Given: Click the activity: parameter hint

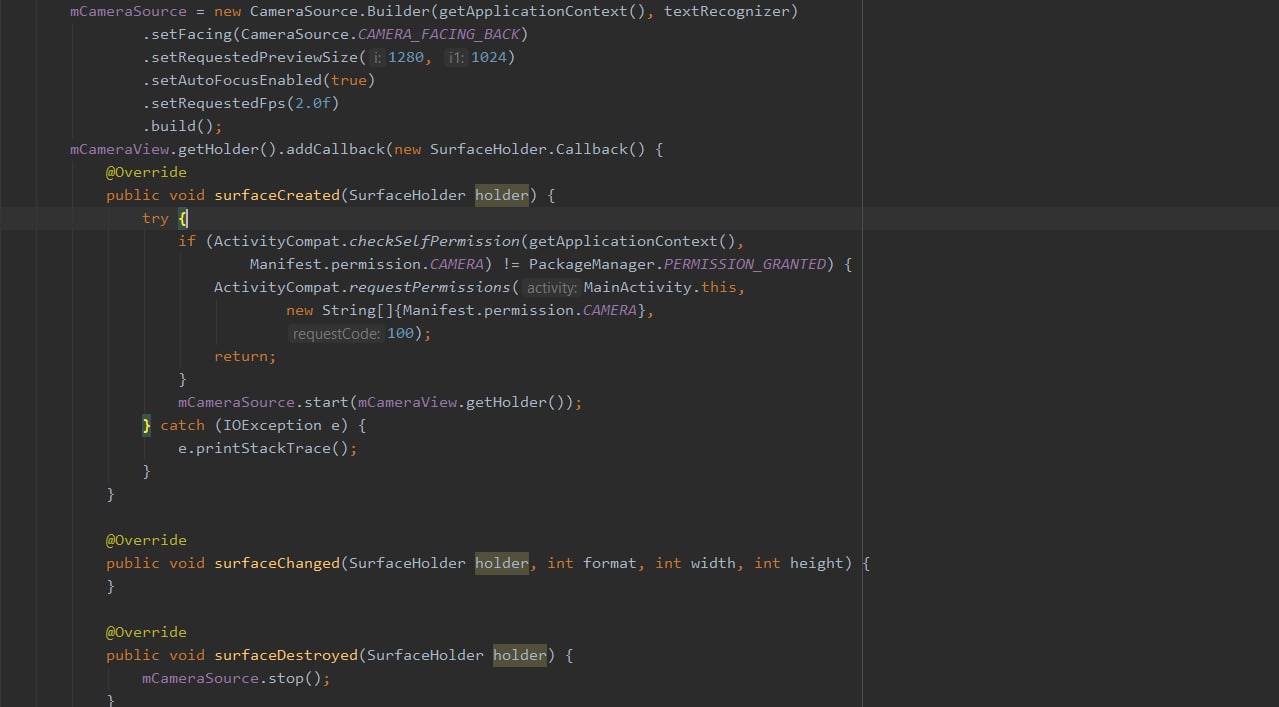Looking at the screenshot, I should [552, 288].
